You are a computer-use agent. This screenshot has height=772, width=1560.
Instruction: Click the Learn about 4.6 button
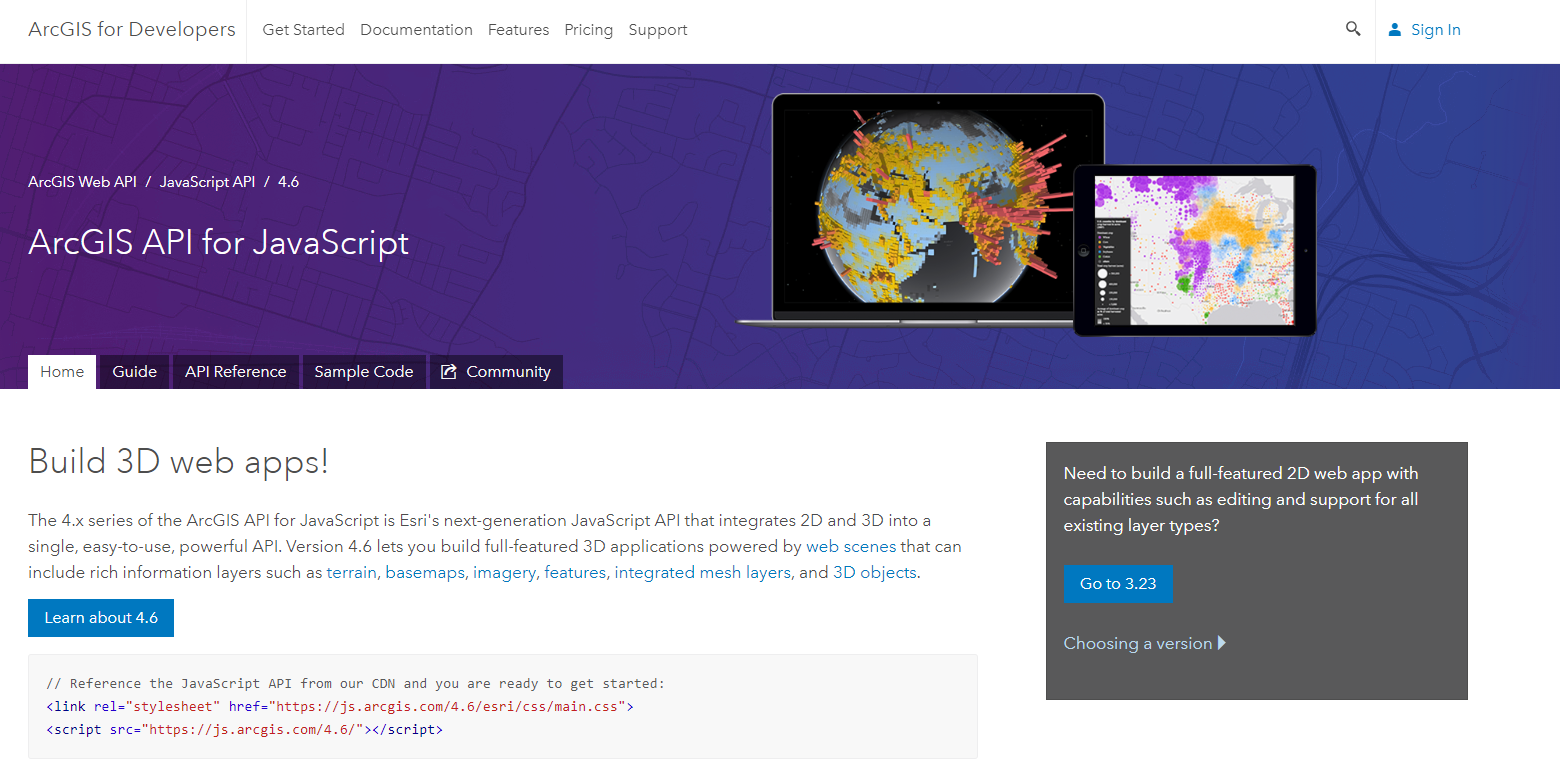pos(101,618)
